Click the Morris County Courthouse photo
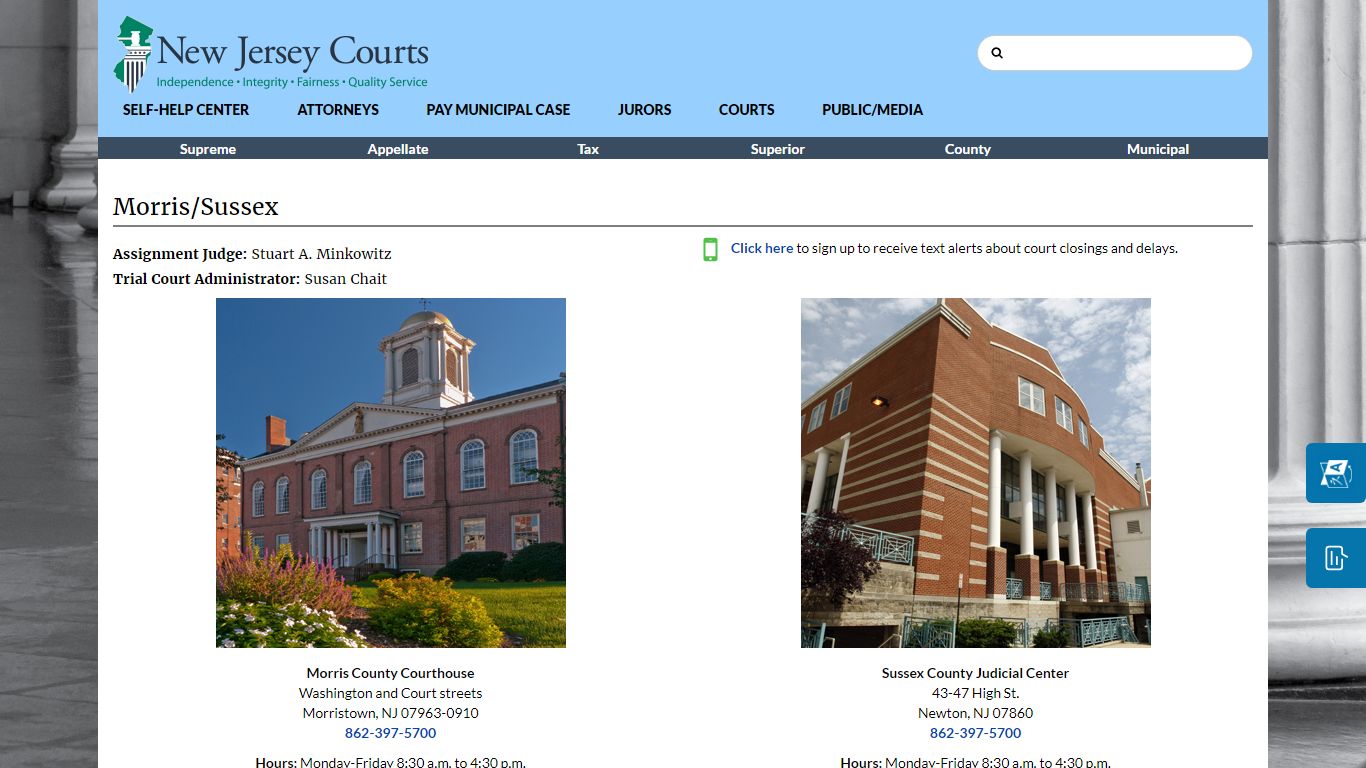Image resolution: width=1366 pixels, height=768 pixels. [391, 473]
